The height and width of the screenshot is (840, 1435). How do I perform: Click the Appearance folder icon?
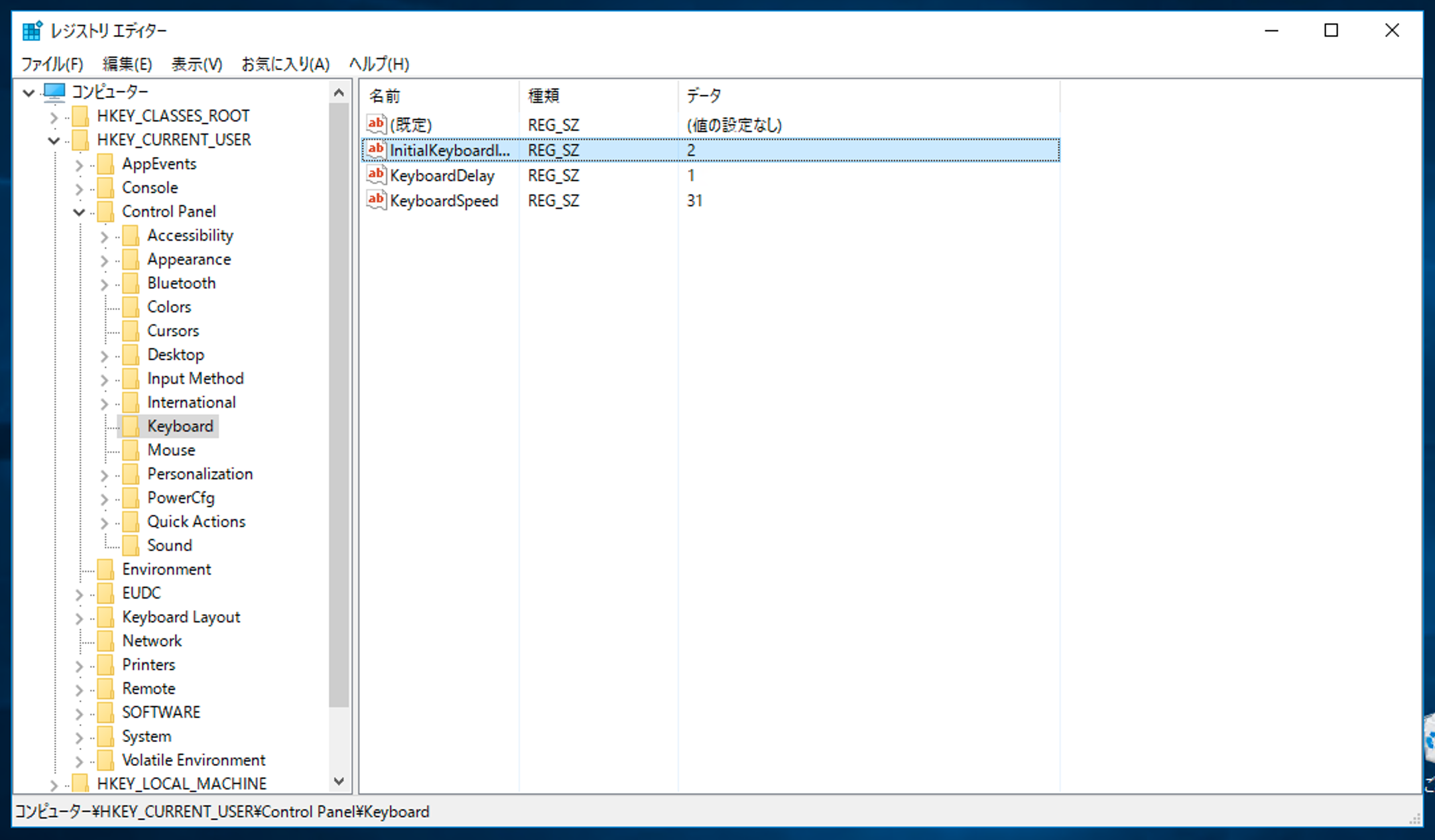(131, 259)
